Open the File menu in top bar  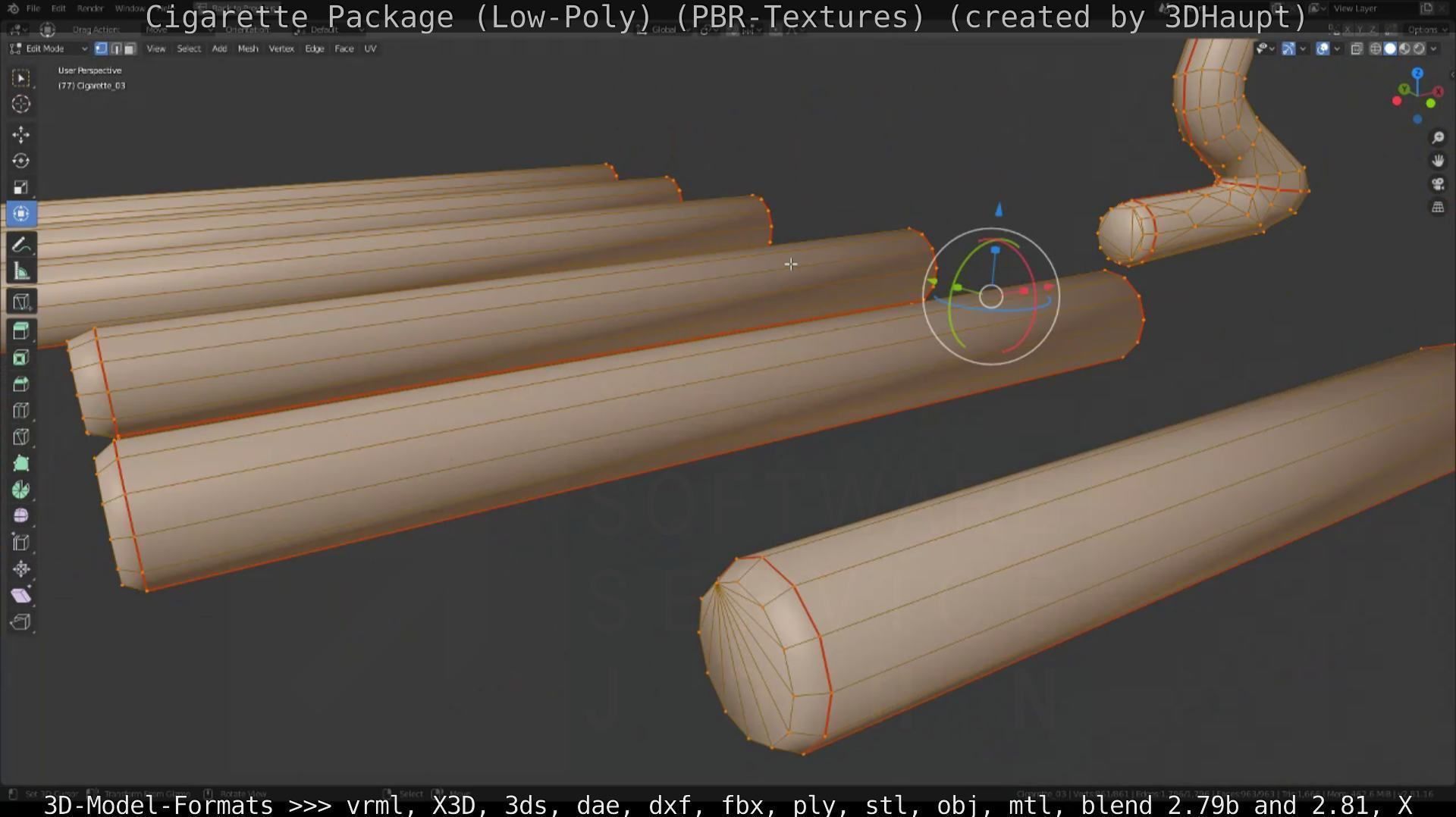[x=33, y=8]
